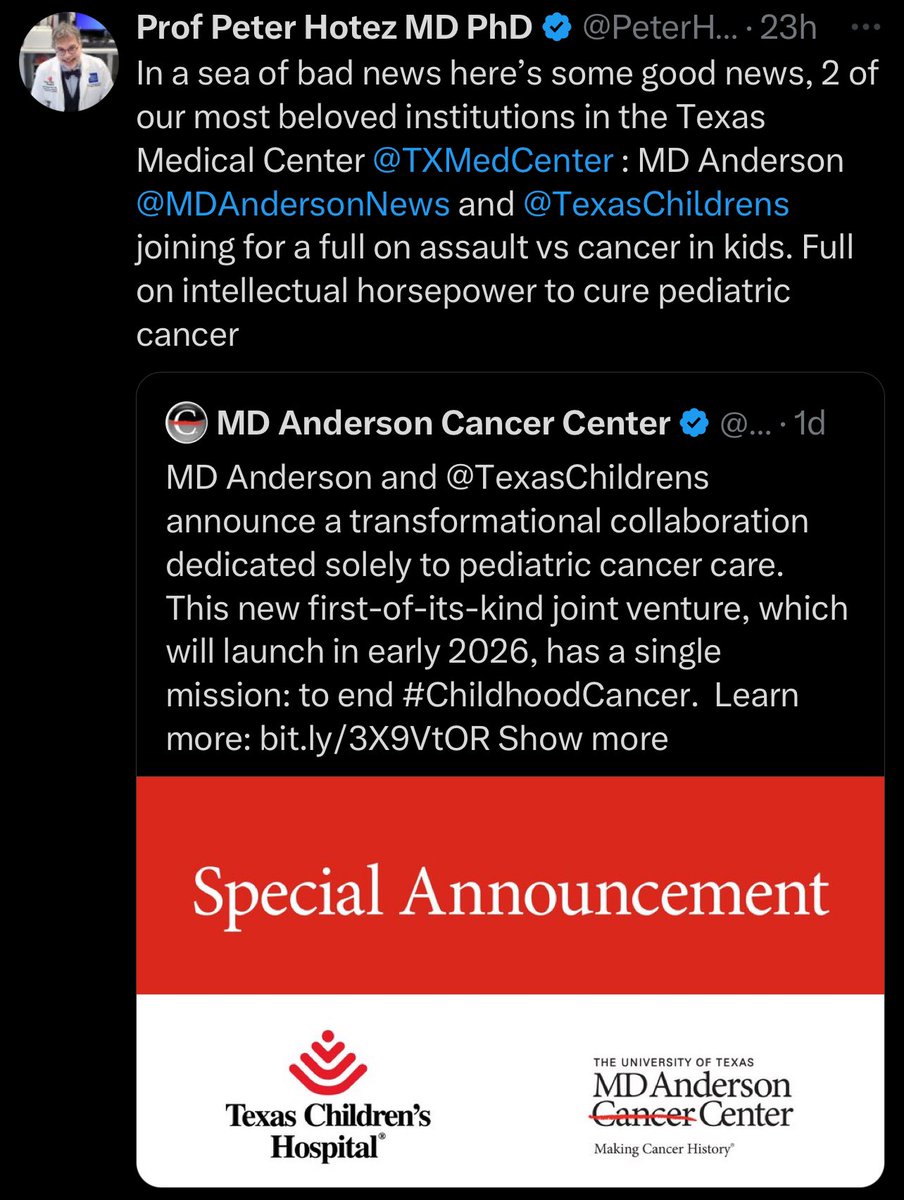904x1200 pixels.
Task: Click the MD Anderson Cancer Center account name
Action: pos(443,424)
